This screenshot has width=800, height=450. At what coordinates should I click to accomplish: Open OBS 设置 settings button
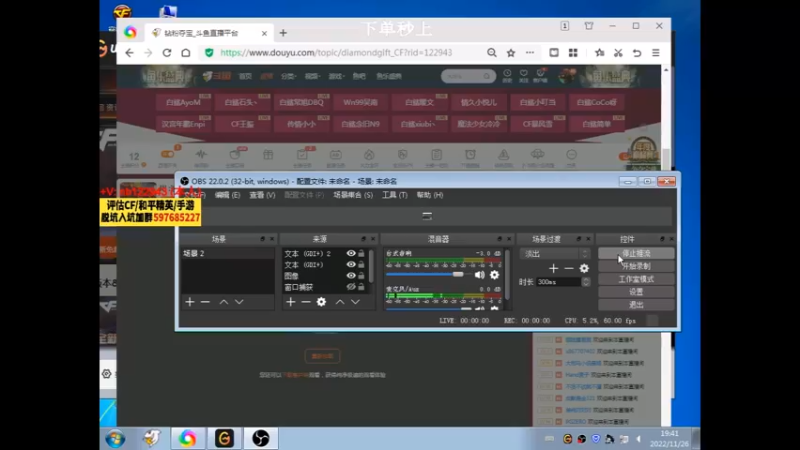tap(636, 292)
